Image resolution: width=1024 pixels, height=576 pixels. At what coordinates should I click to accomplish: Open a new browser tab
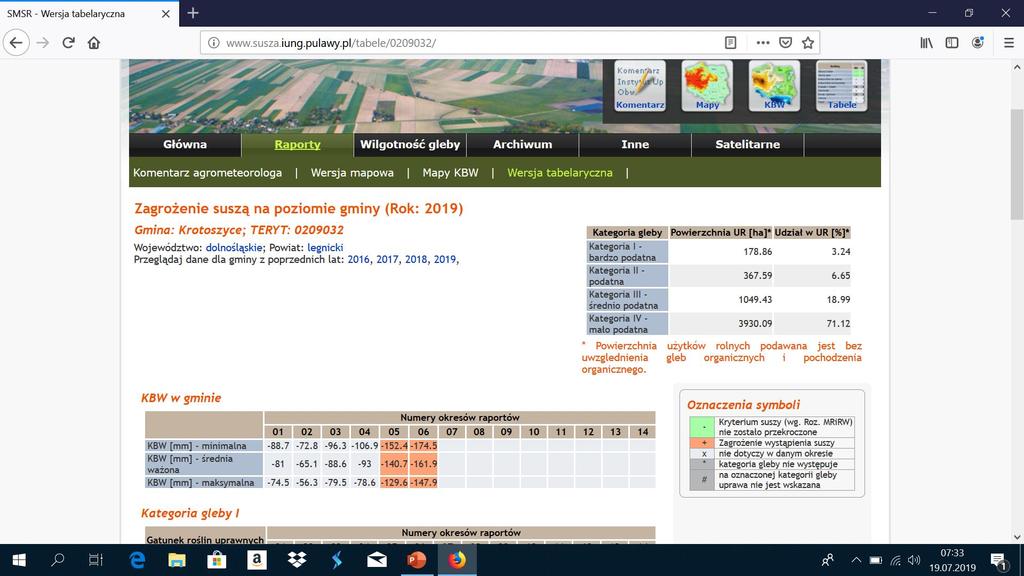click(193, 13)
